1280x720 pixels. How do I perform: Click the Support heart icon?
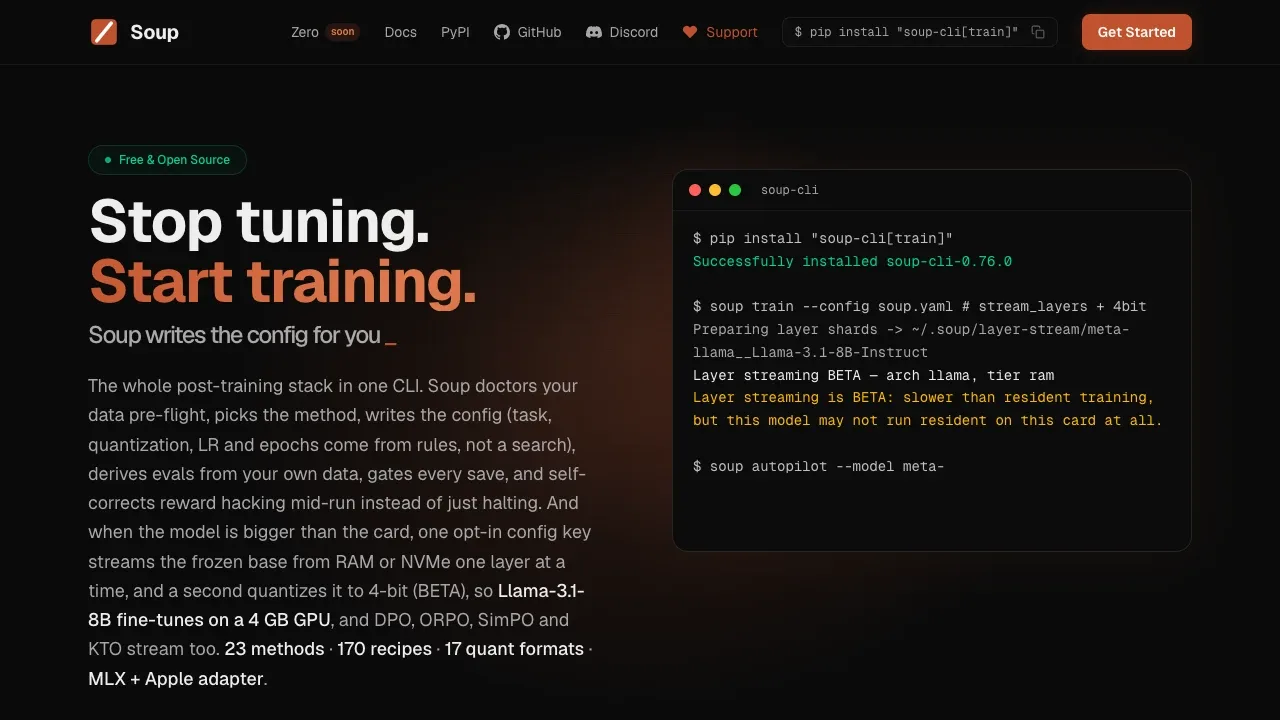click(x=690, y=32)
